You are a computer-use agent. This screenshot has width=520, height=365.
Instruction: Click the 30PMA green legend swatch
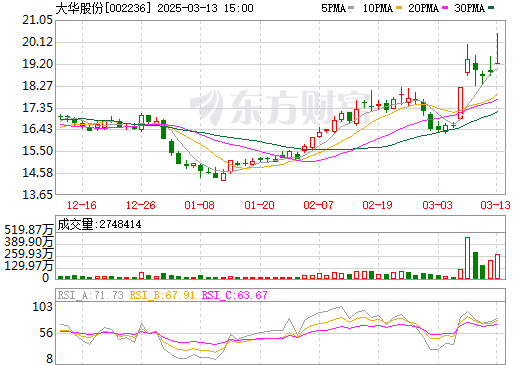coord(491,8)
